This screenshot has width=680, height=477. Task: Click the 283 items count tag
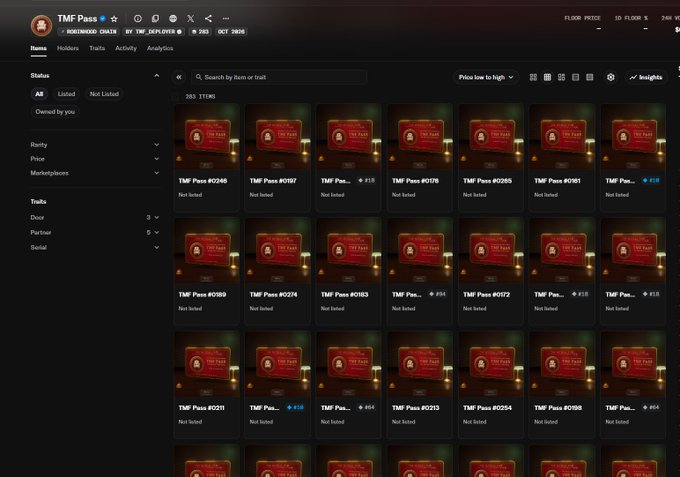(x=200, y=32)
